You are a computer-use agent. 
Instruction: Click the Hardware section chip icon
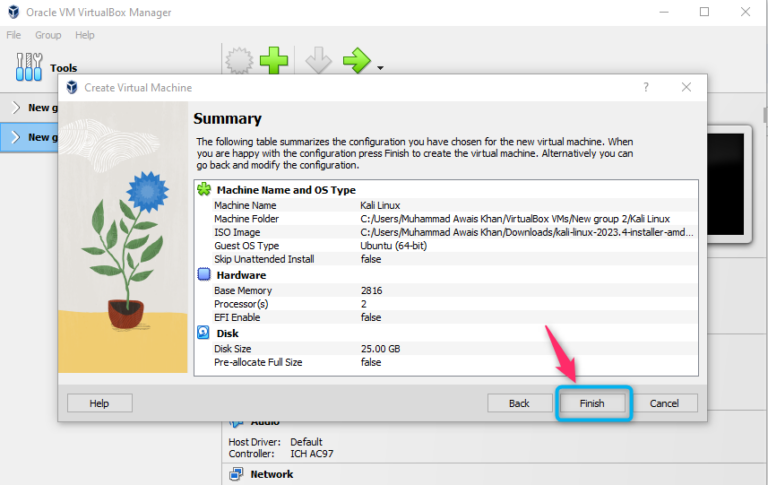tap(204, 274)
